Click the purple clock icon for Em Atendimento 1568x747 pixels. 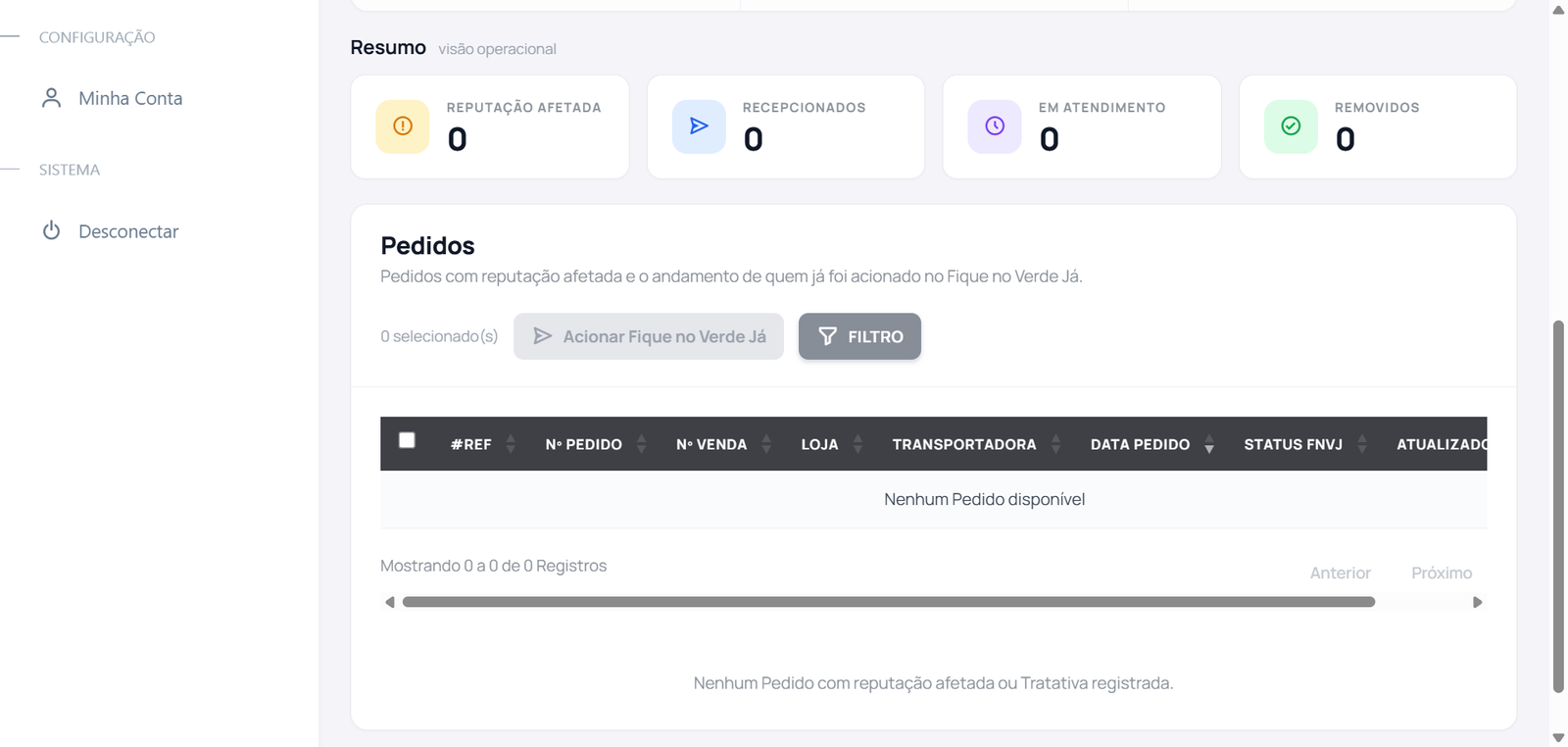point(995,126)
